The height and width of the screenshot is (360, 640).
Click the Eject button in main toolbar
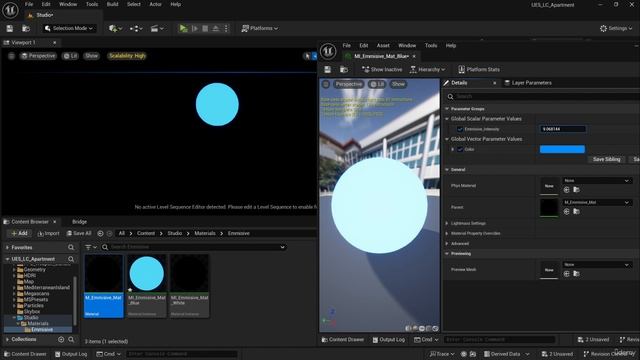[x=216, y=28]
